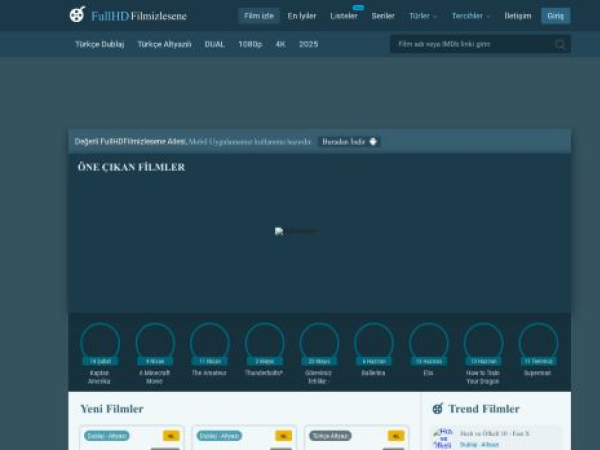The height and width of the screenshot is (450, 600).
Task: Filter by Türkçe Dublaj
Action: (x=99, y=44)
